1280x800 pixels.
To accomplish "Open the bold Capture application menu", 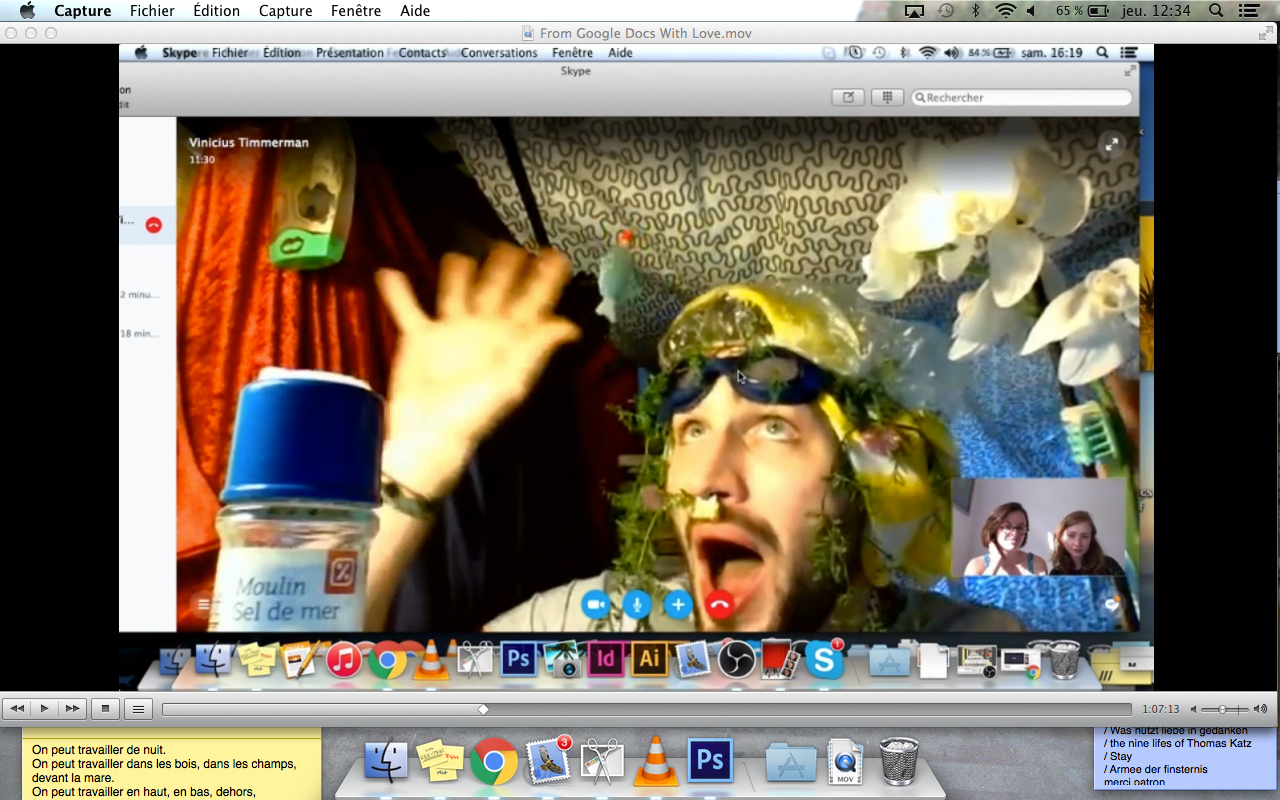I will pos(83,11).
